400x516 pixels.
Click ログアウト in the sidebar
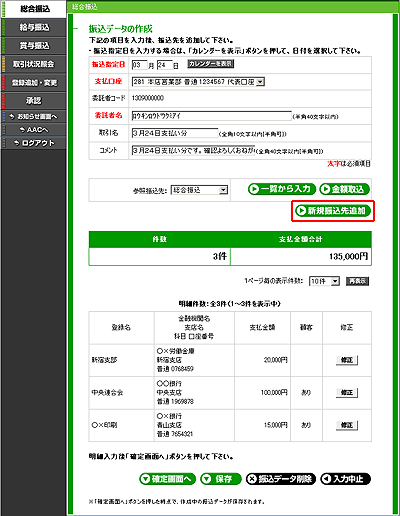tap(33, 143)
